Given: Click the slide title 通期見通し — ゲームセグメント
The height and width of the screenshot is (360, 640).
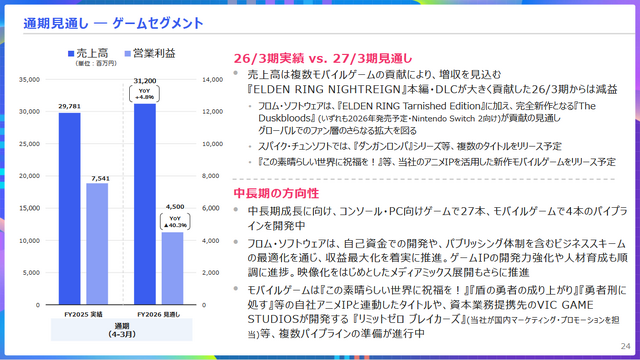Looking at the screenshot, I should (113, 23).
